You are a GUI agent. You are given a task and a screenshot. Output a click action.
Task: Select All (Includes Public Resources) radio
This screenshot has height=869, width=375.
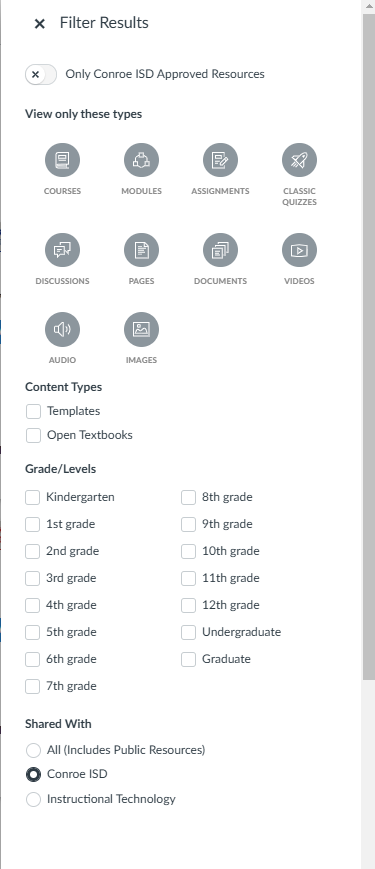[x=33, y=750]
